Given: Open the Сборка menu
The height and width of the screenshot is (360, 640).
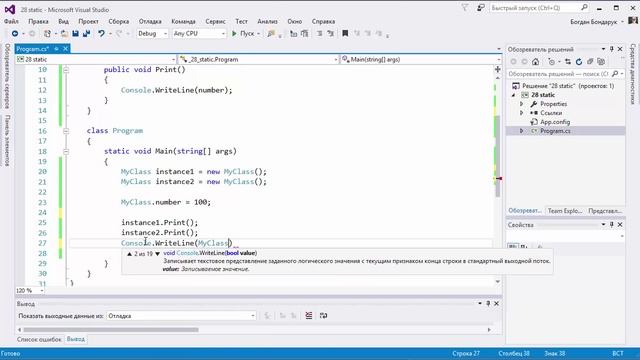Looking at the screenshot, I should click(119, 21).
